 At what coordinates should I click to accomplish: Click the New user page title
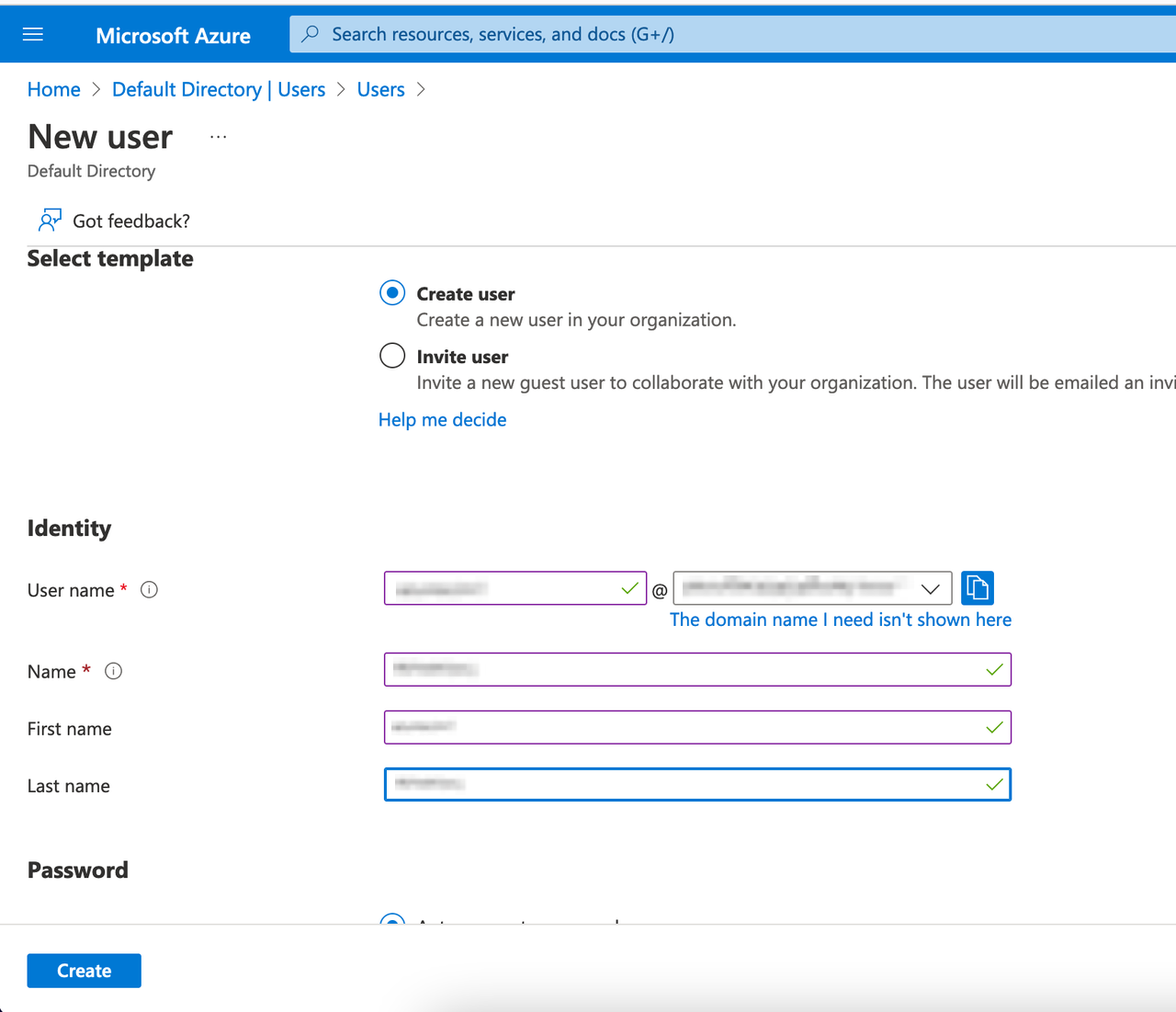100,137
